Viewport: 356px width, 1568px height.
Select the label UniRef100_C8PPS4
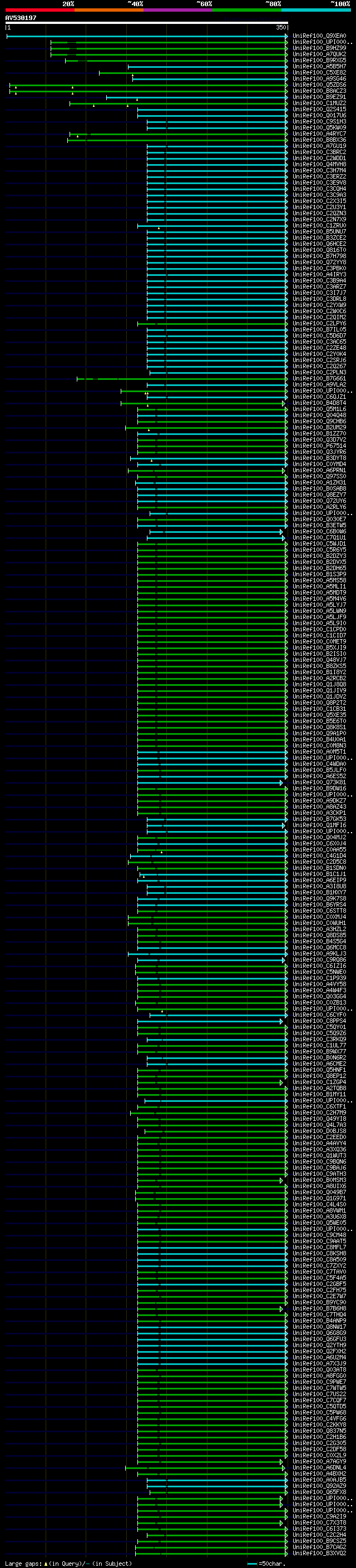(x=319, y=1021)
